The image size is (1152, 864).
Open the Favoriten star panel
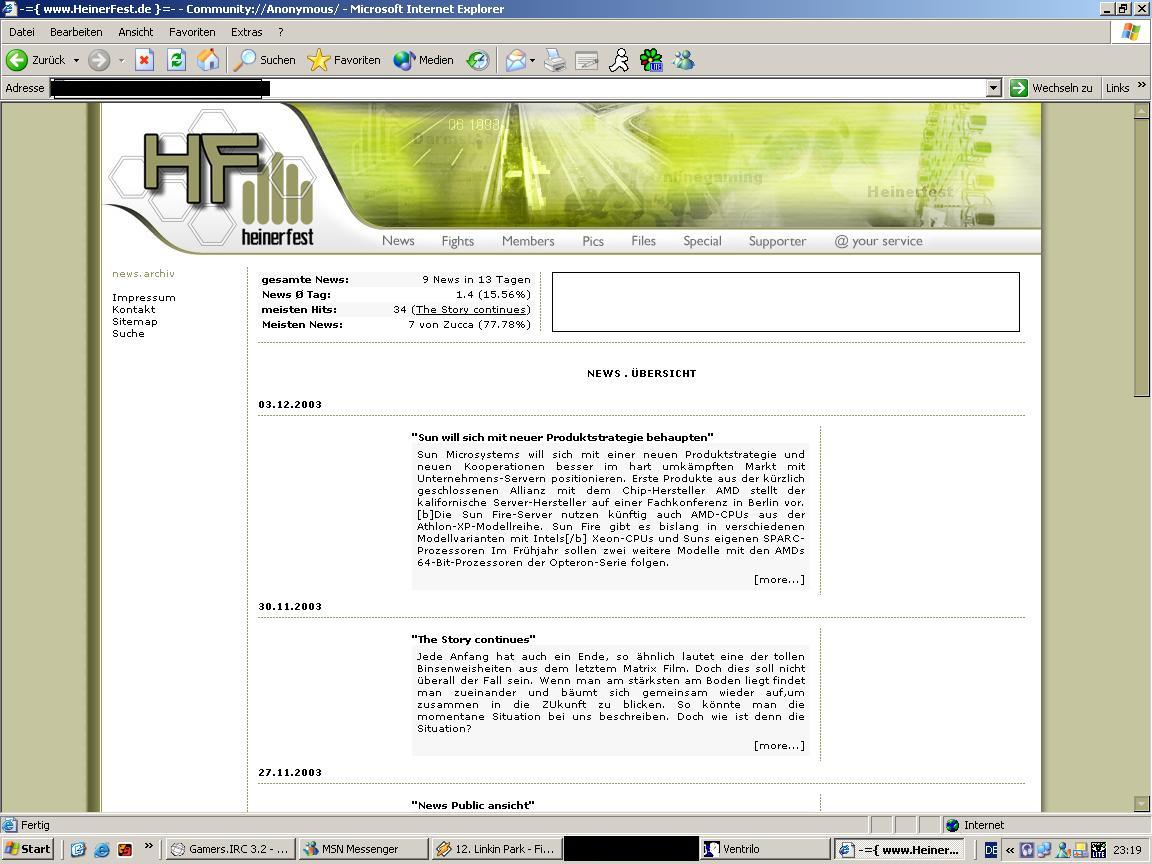pyautogui.click(x=344, y=60)
